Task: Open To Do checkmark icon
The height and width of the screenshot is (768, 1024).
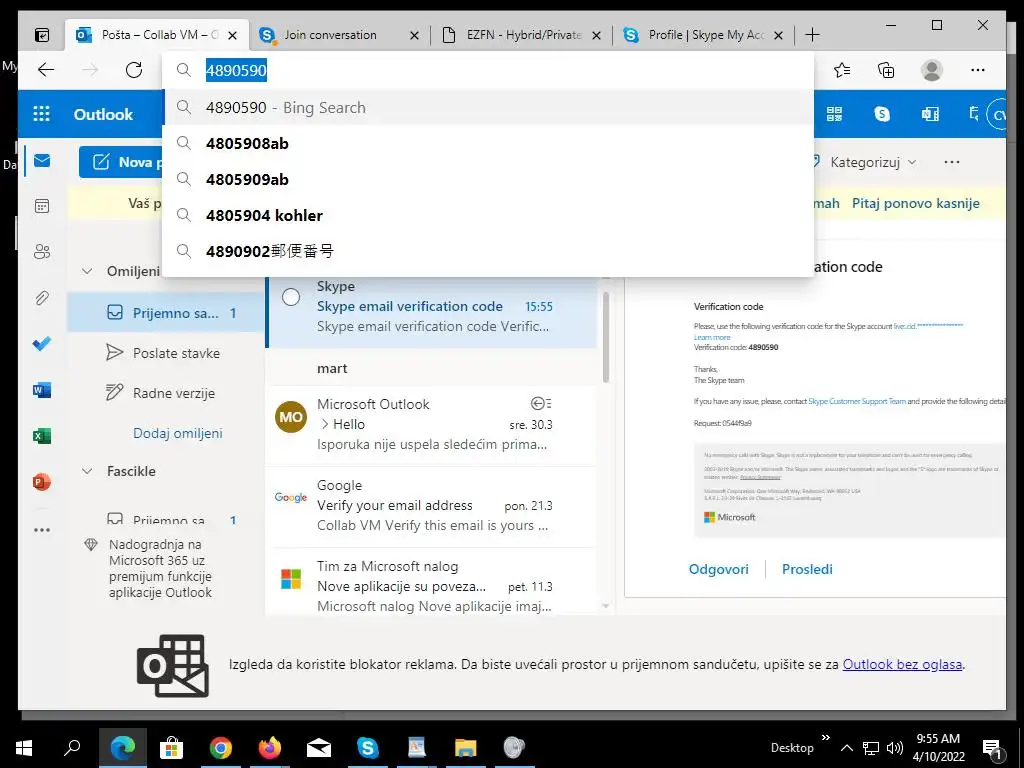Action: (x=42, y=344)
